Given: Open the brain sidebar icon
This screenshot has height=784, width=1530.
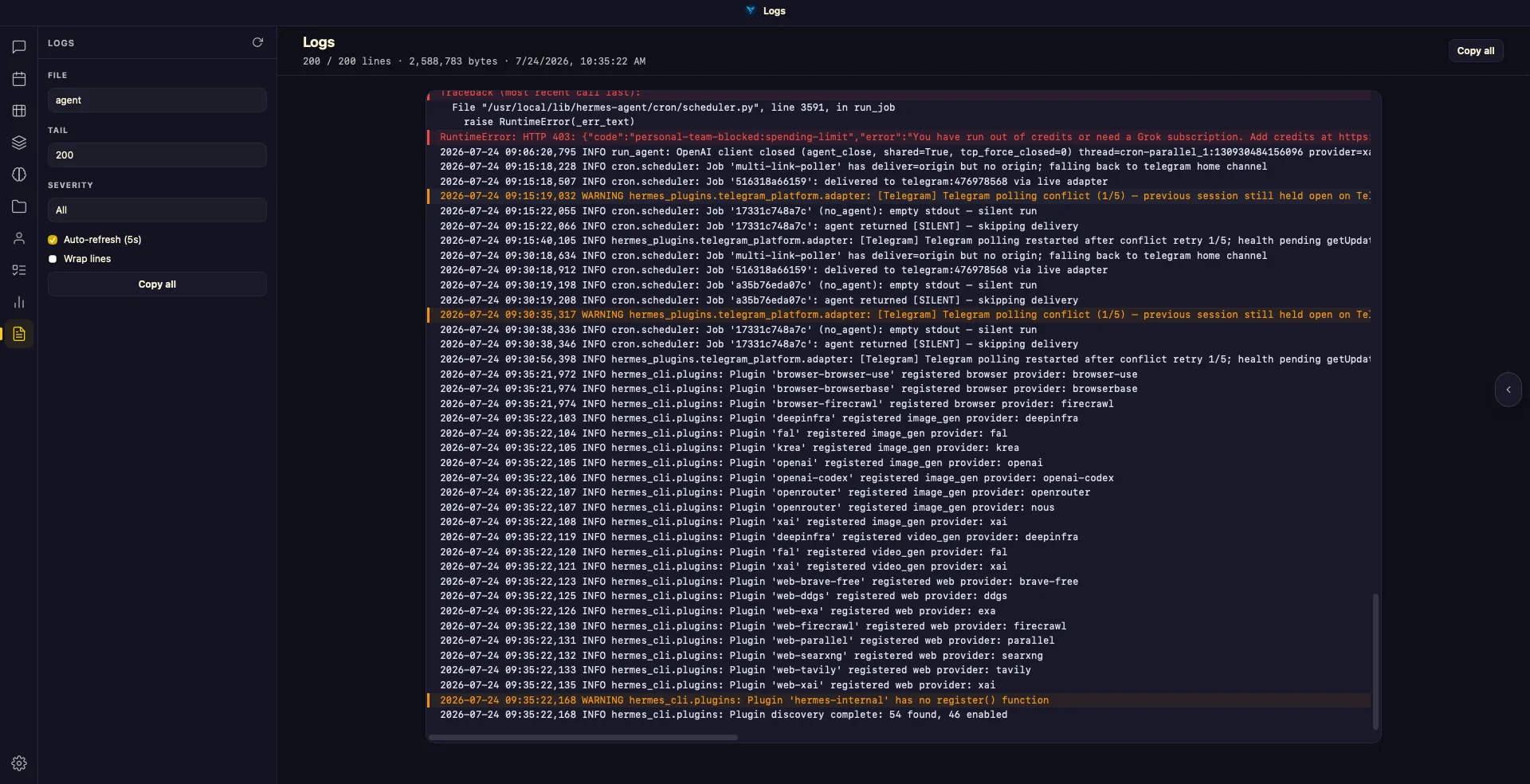Looking at the screenshot, I should click(19, 174).
